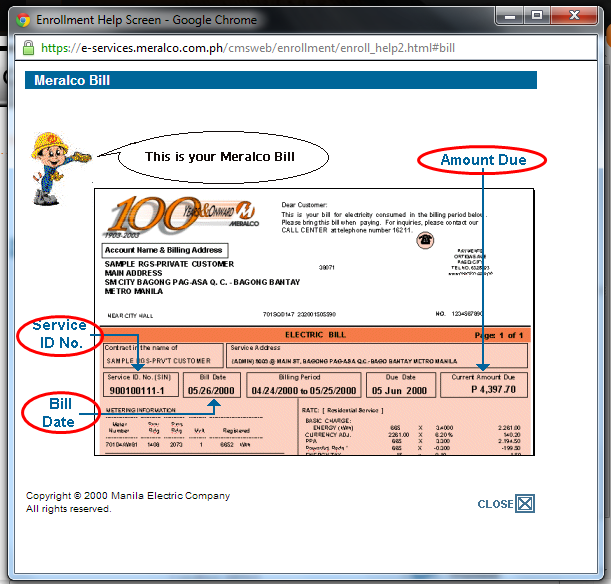
Task: Click the 'ELECTRIC BILL' heading
Action: click(x=315, y=335)
